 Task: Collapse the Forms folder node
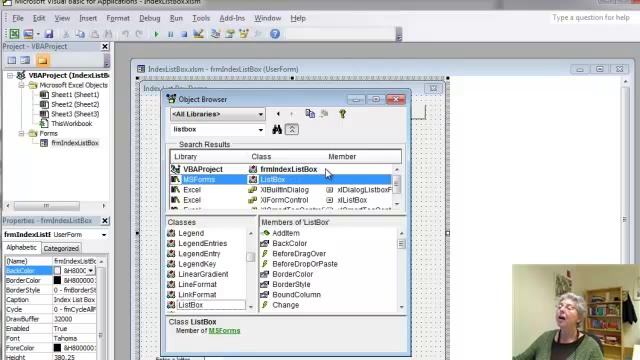coord(22,133)
